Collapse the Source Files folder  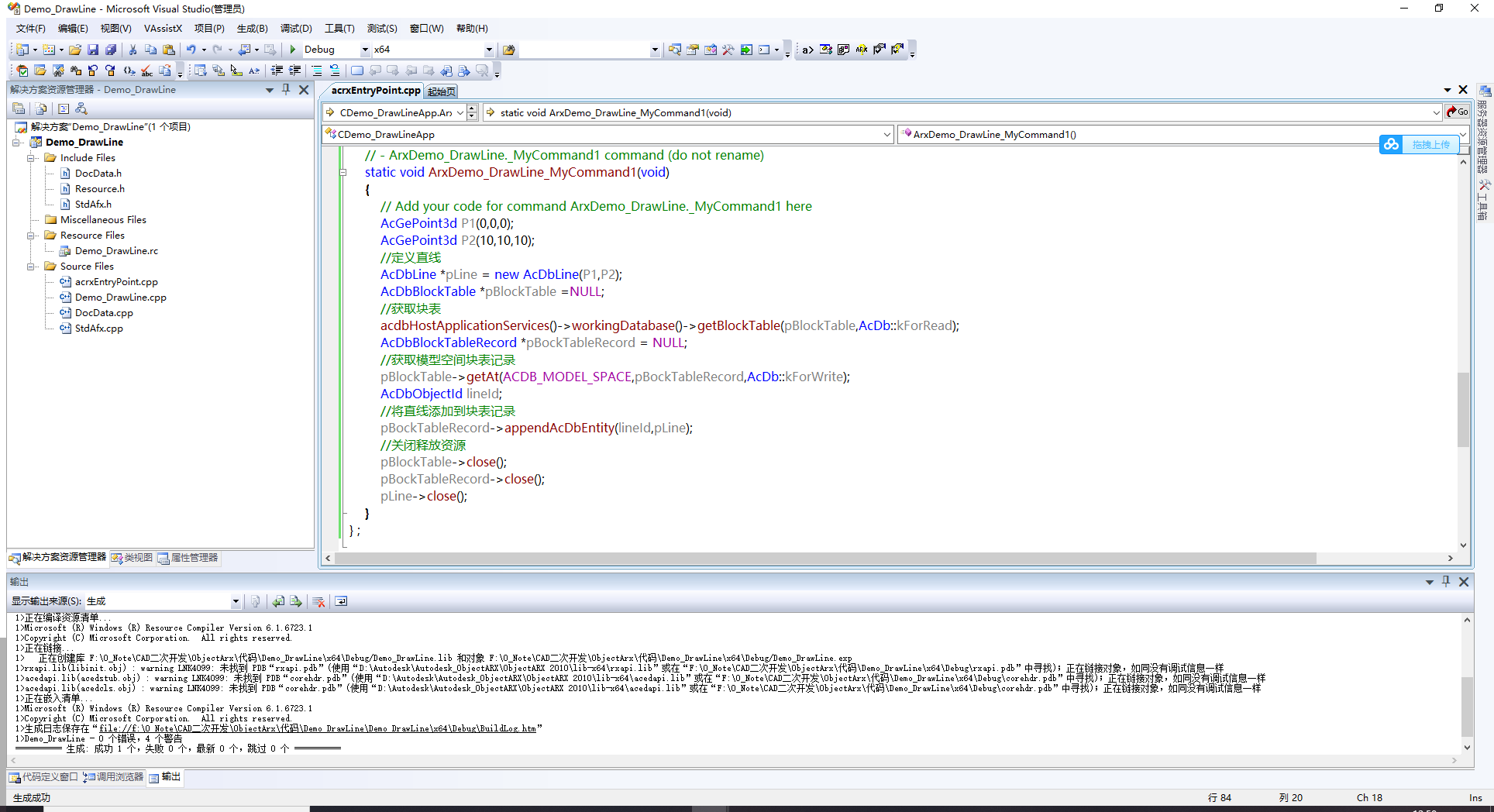click(x=32, y=267)
